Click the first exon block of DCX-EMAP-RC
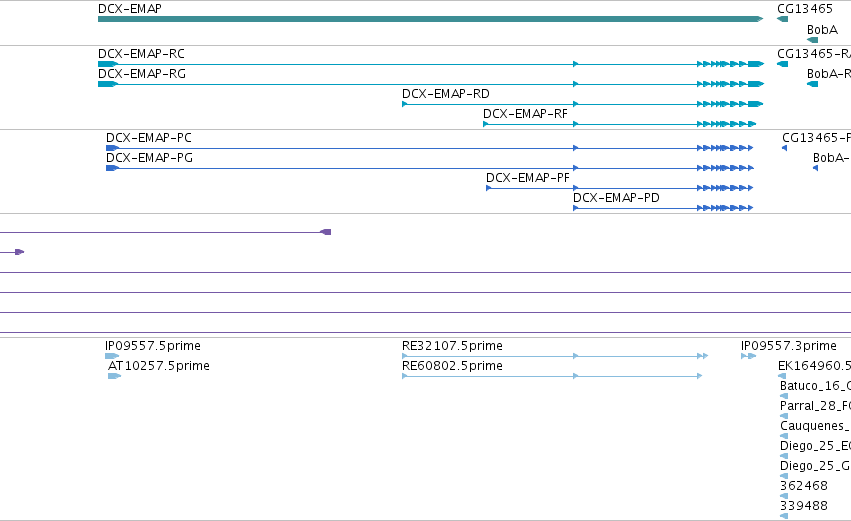Viewport: 851px width, 521px height. pyautogui.click(x=107, y=64)
